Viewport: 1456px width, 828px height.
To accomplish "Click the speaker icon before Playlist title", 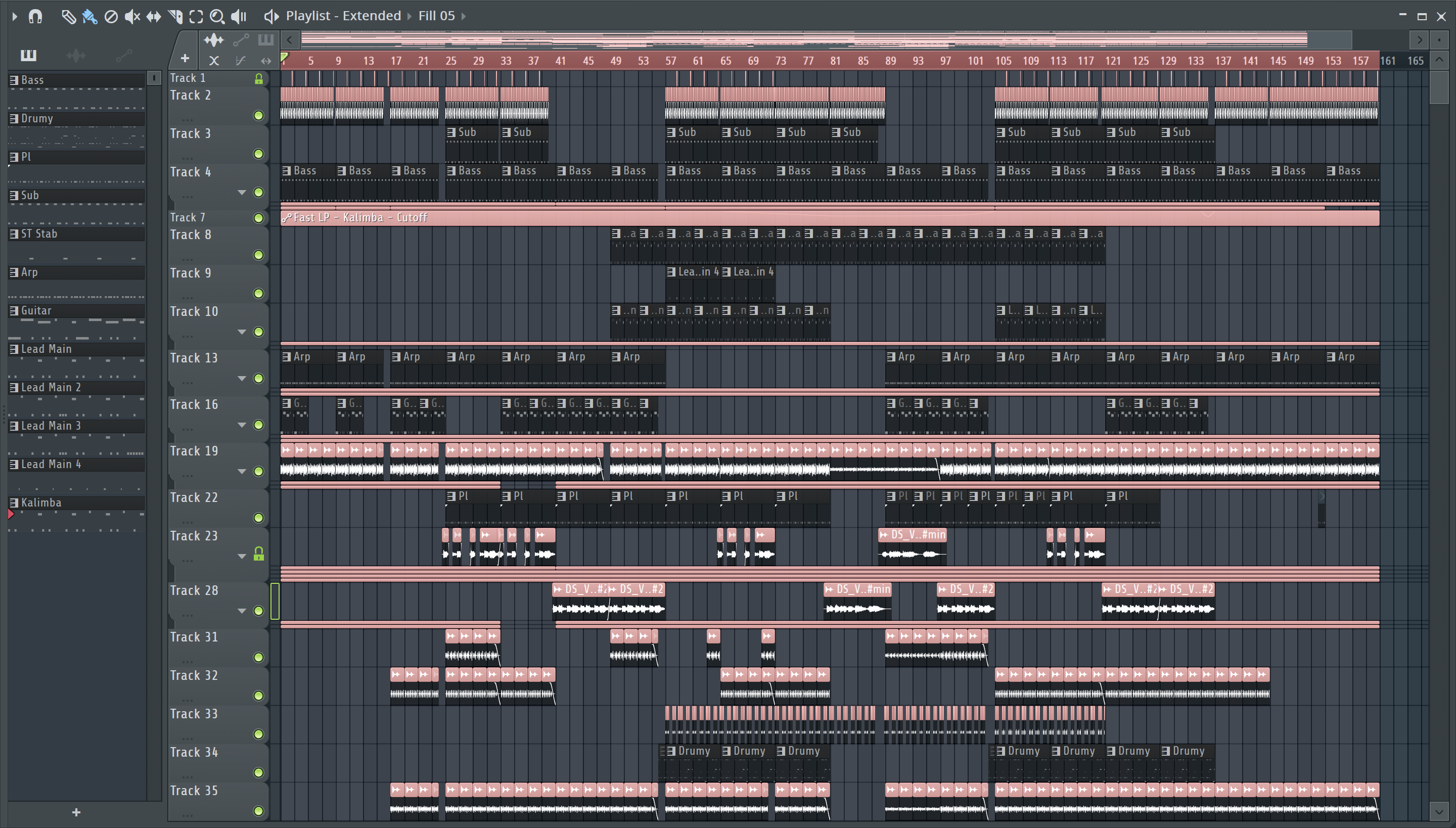I will [x=271, y=17].
